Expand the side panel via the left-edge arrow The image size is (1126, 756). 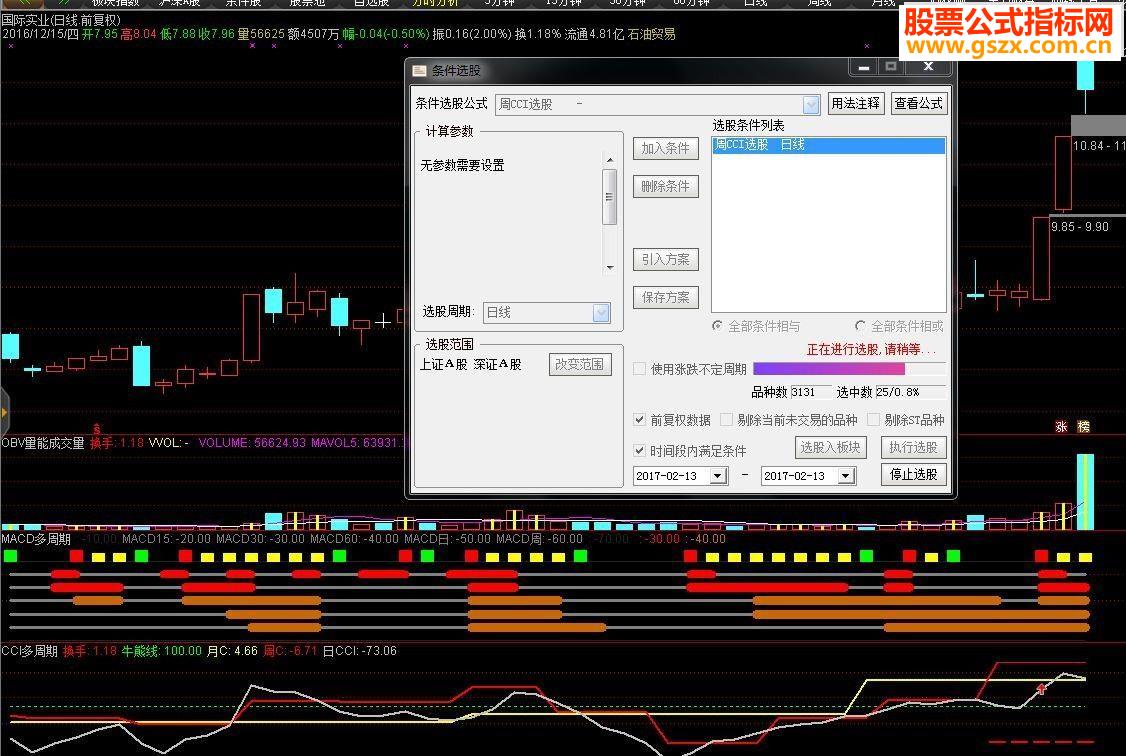(x=4, y=411)
